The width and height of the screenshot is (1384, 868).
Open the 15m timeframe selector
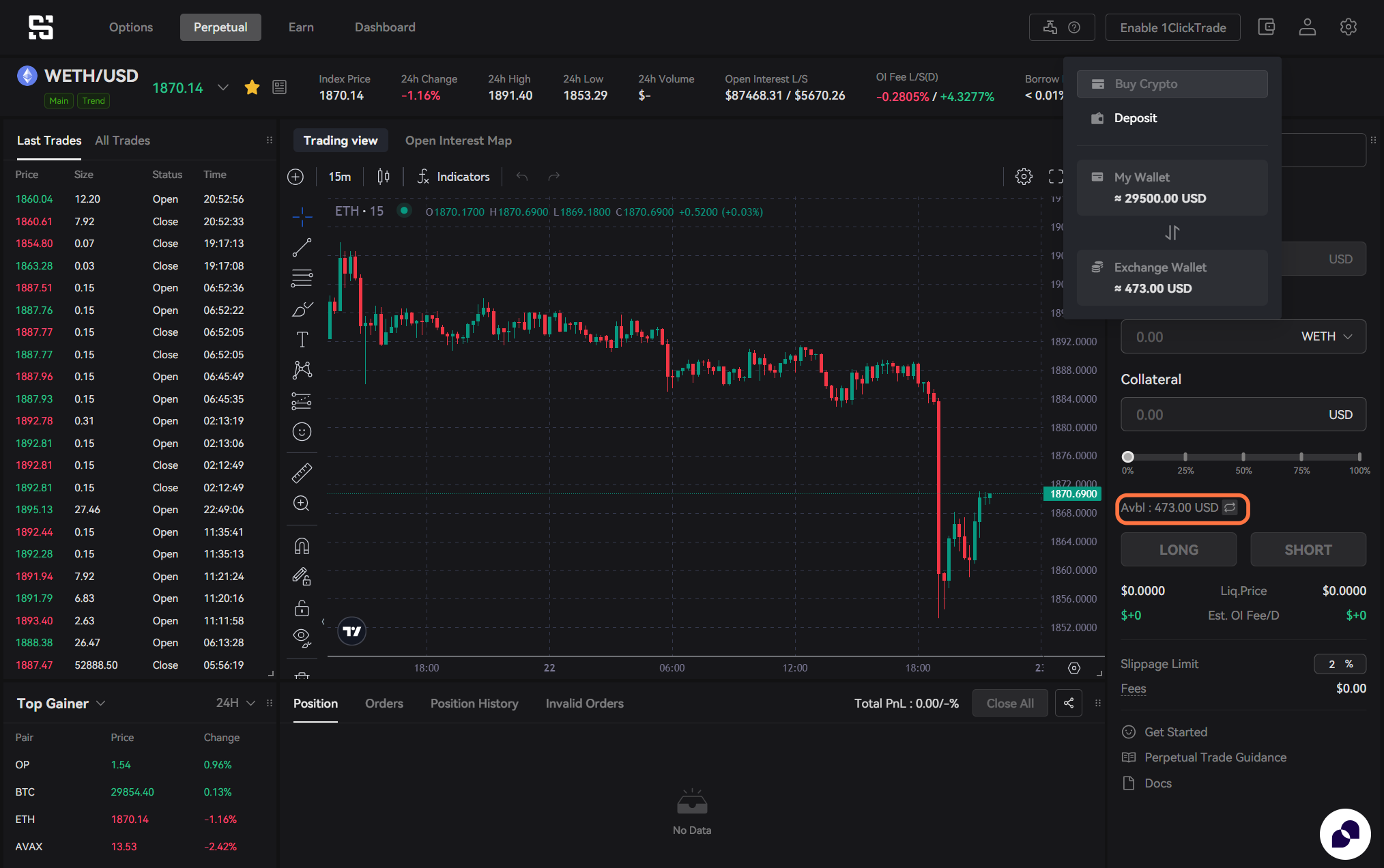[x=340, y=177]
